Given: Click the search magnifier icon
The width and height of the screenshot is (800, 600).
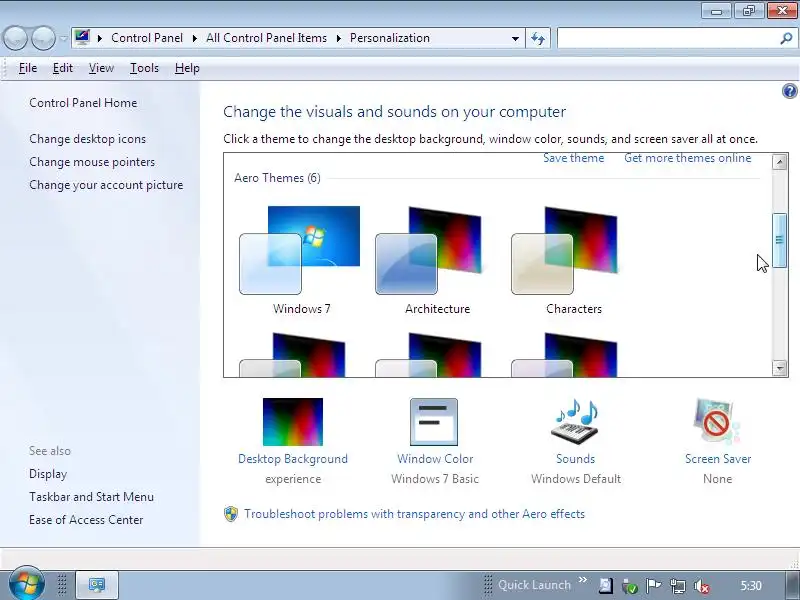Looking at the screenshot, I should click(786, 38).
